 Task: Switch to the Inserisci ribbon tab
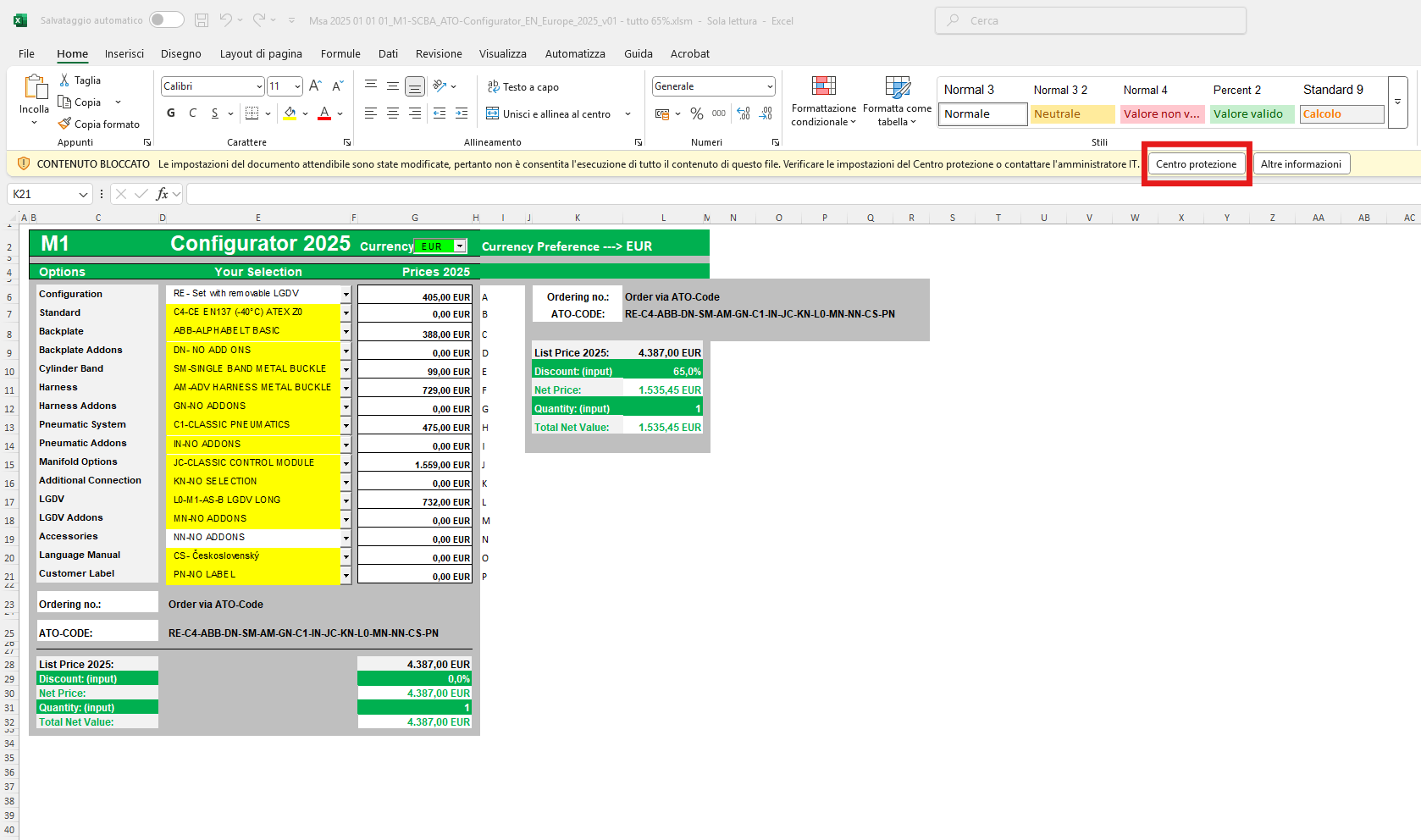click(124, 53)
